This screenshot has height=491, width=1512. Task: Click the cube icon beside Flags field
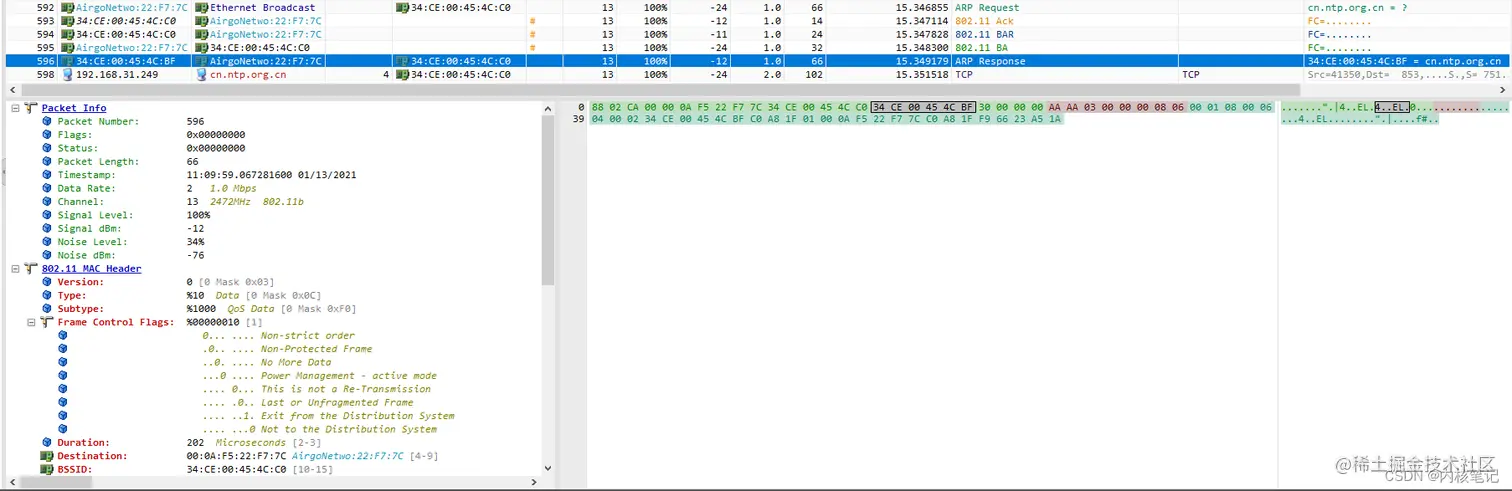(47, 134)
